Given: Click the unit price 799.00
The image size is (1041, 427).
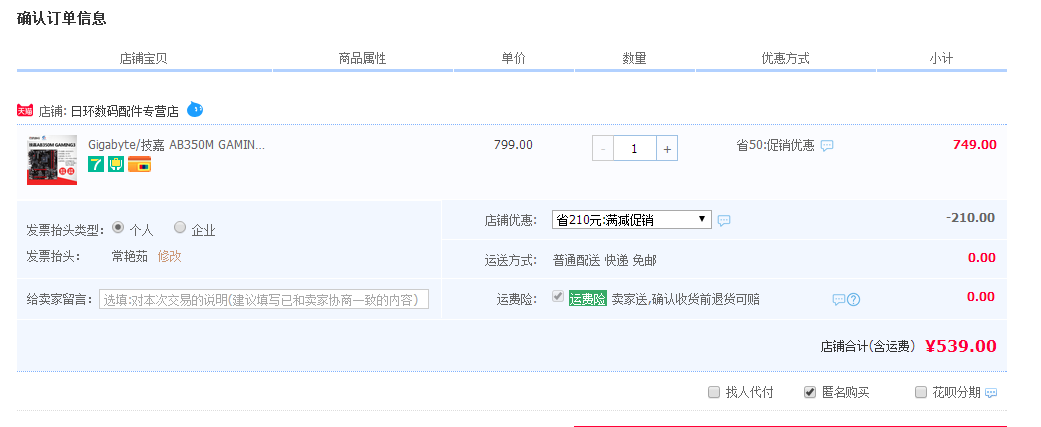Looking at the screenshot, I should coord(513,145).
